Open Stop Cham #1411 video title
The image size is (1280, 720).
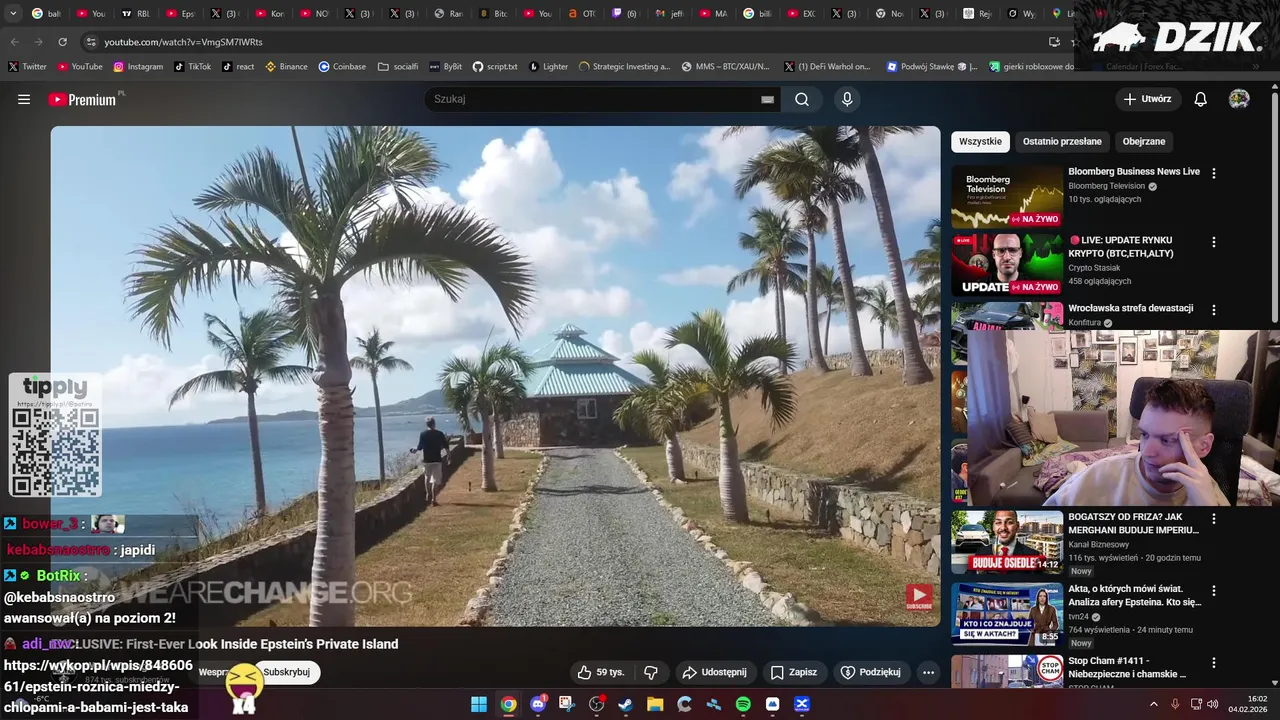point(1127,667)
